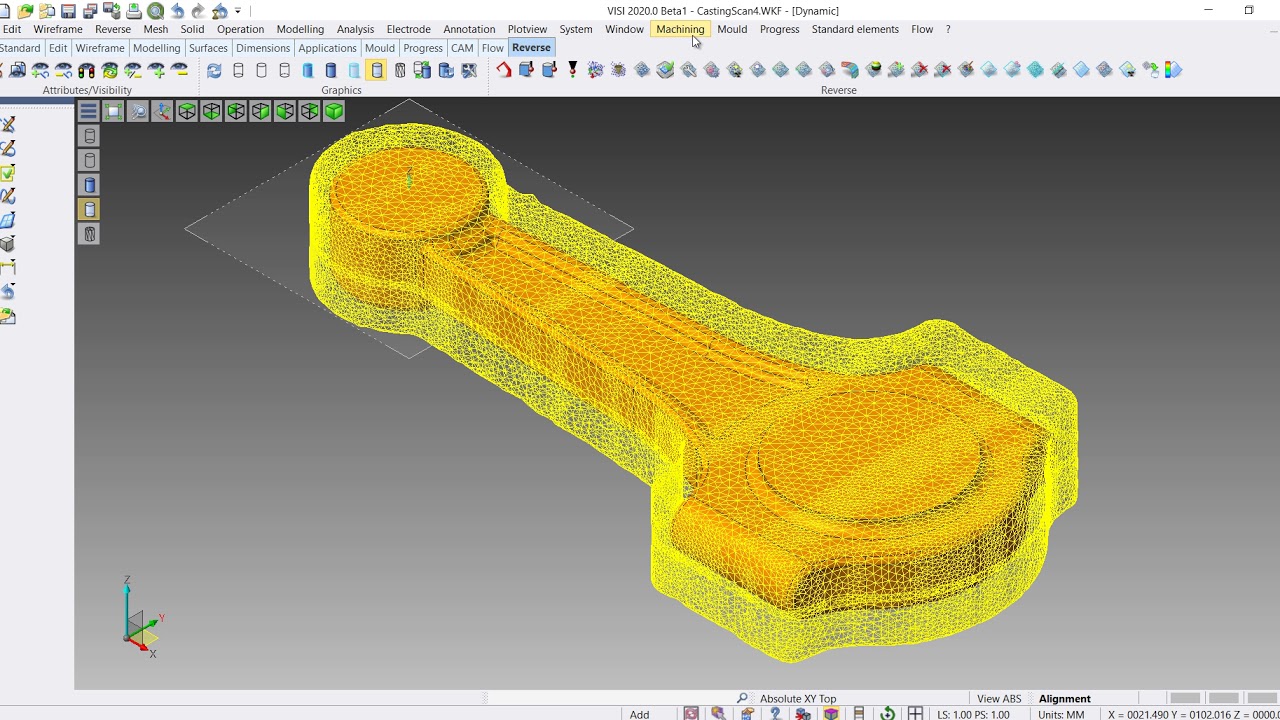Click the dark sphere on mesh icon

(874, 70)
